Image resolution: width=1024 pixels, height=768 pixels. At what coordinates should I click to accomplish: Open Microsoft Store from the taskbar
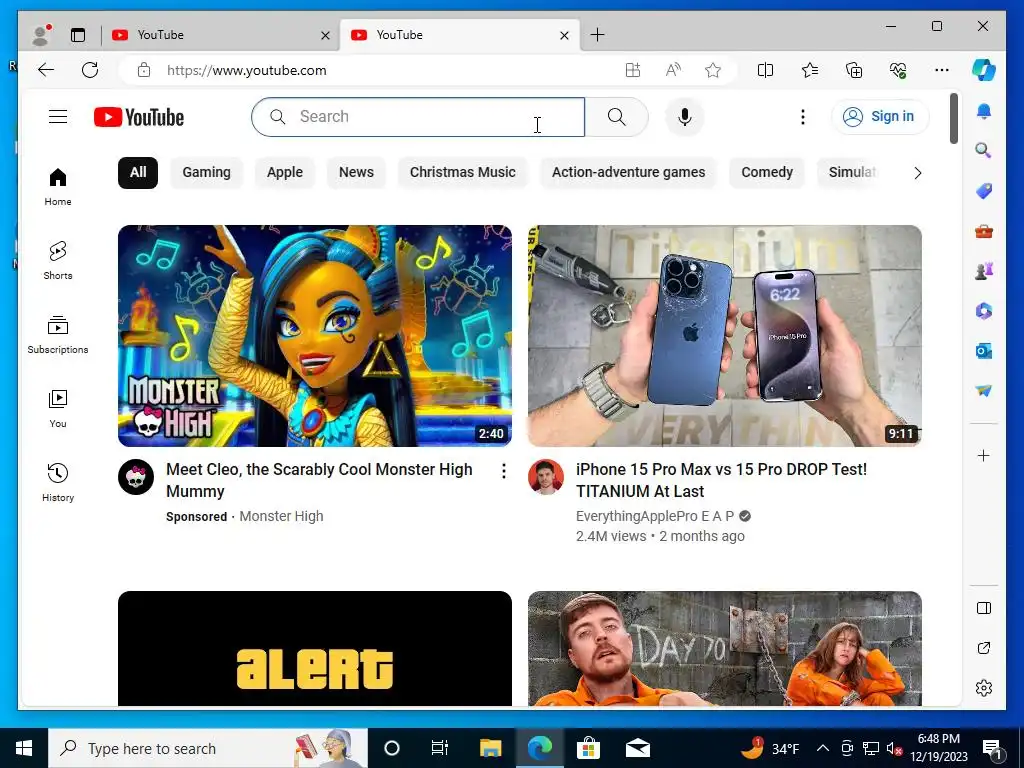(588, 748)
